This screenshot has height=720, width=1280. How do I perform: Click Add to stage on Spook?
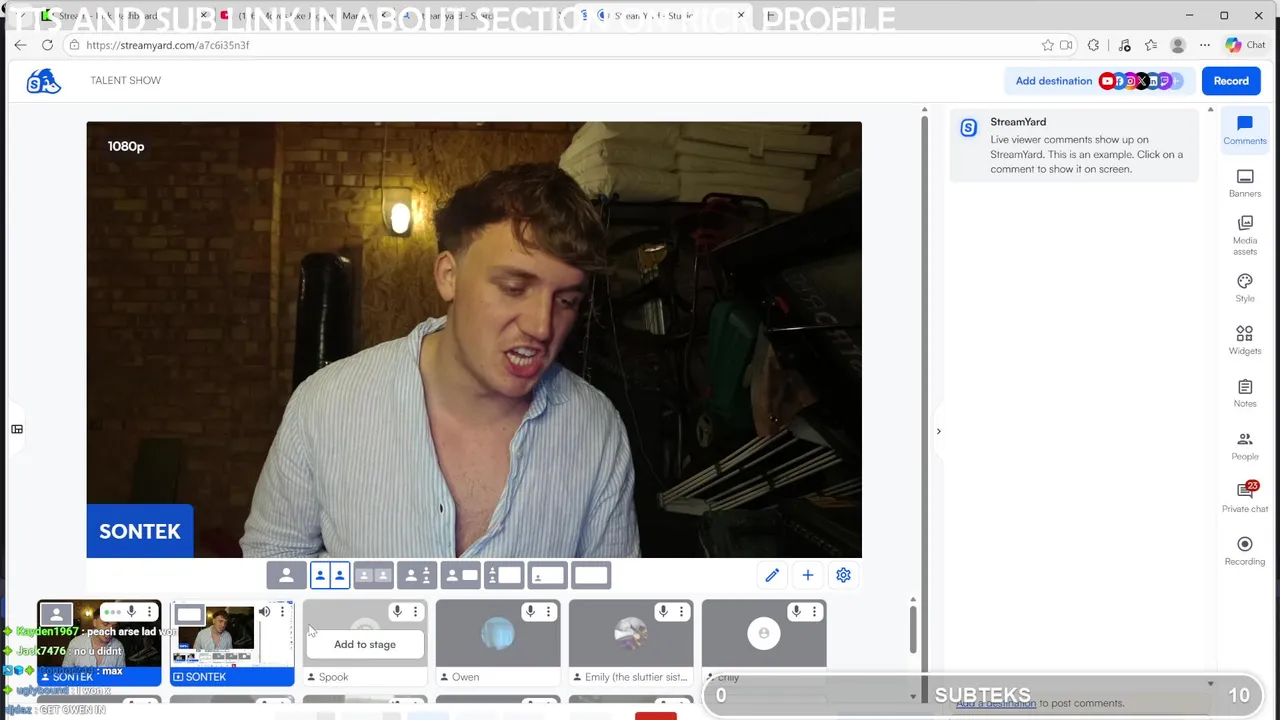click(x=365, y=645)
